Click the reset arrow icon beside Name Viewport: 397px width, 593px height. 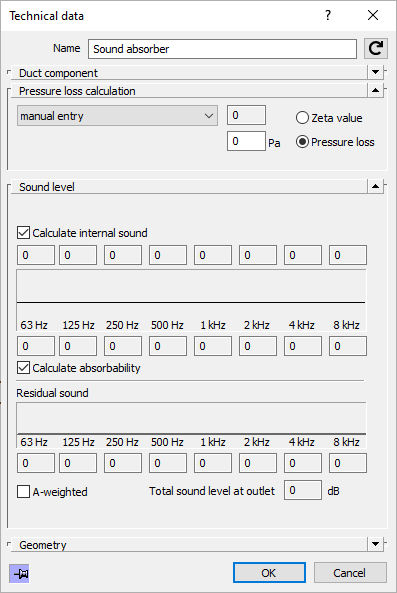(x=375, y=48)
